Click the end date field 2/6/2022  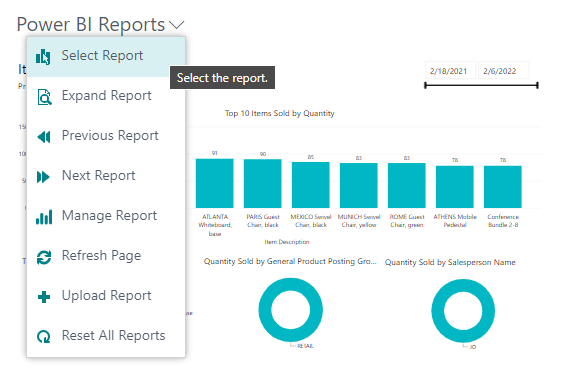[504, 71]
